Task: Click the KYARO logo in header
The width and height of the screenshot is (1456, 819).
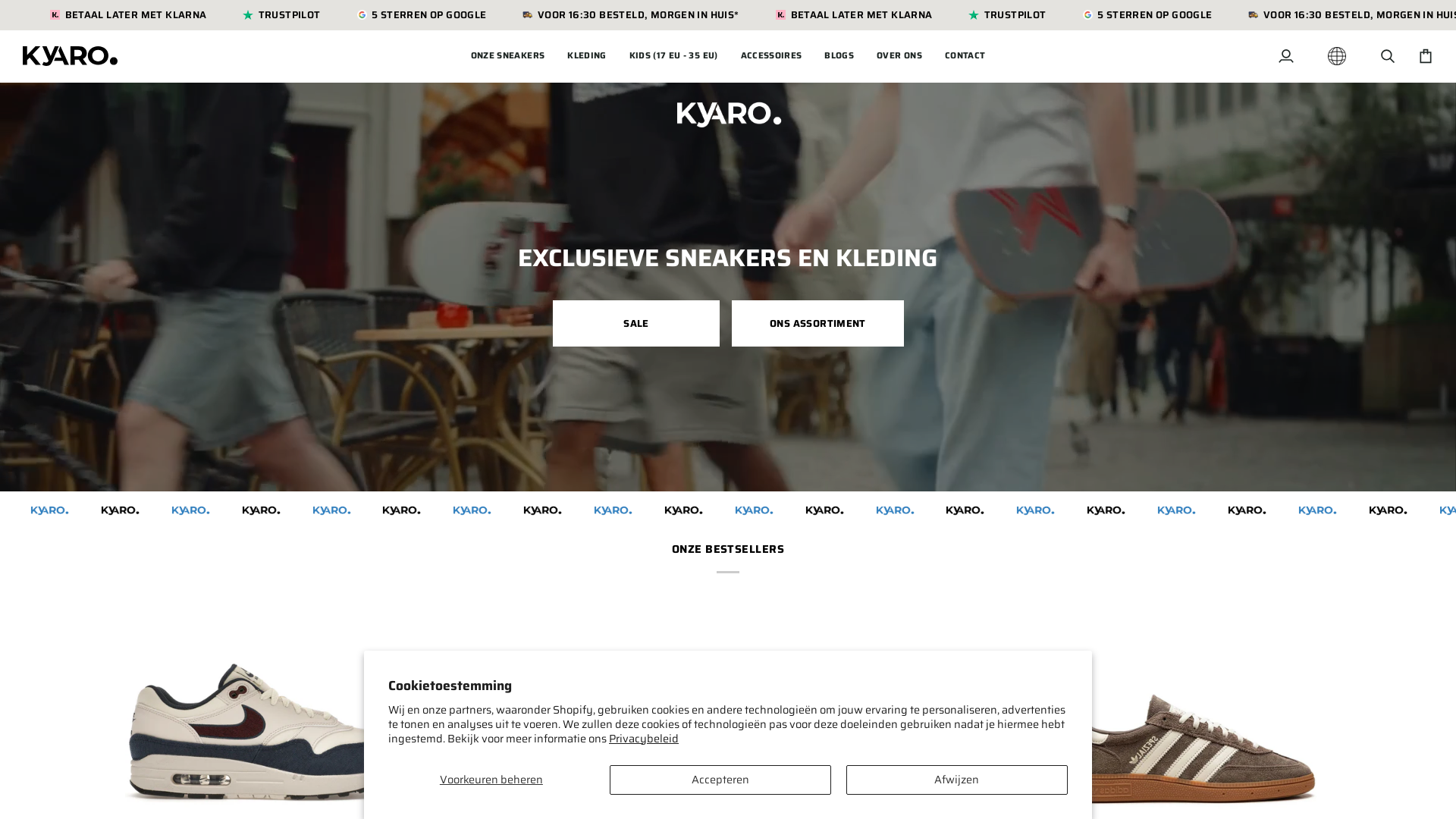Action: [x=70, y=56]
